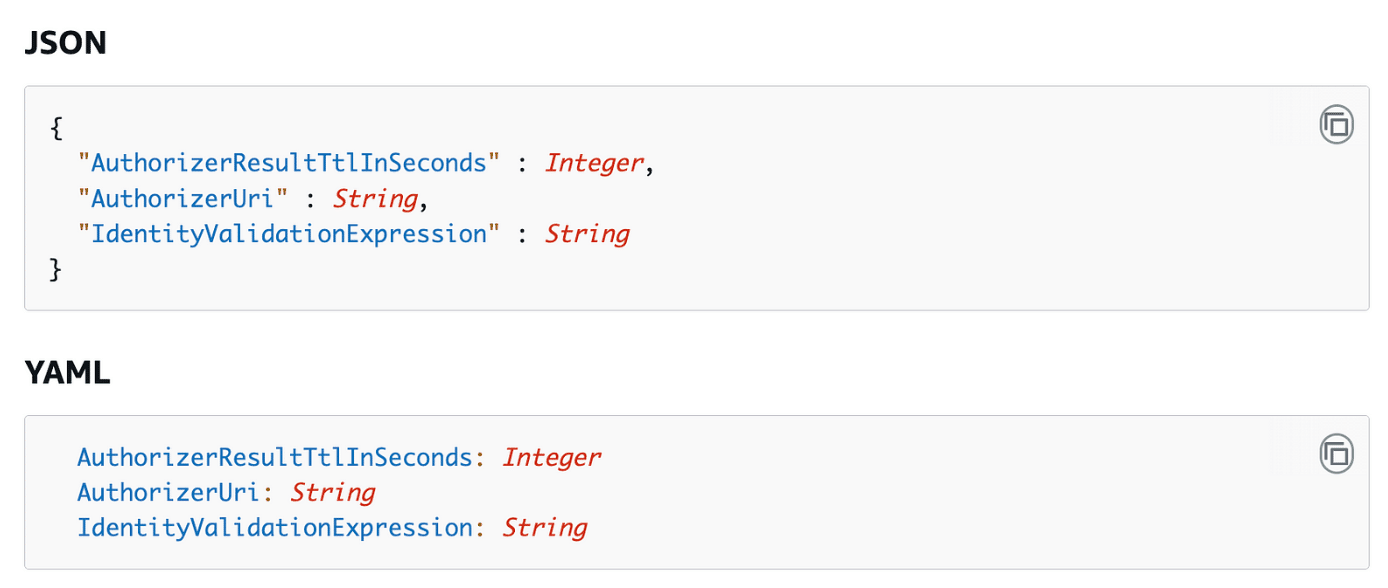Screen dimensions: 1388x588
Task: Click the closing brace in JSON block
Action: [x=56, y=269]
